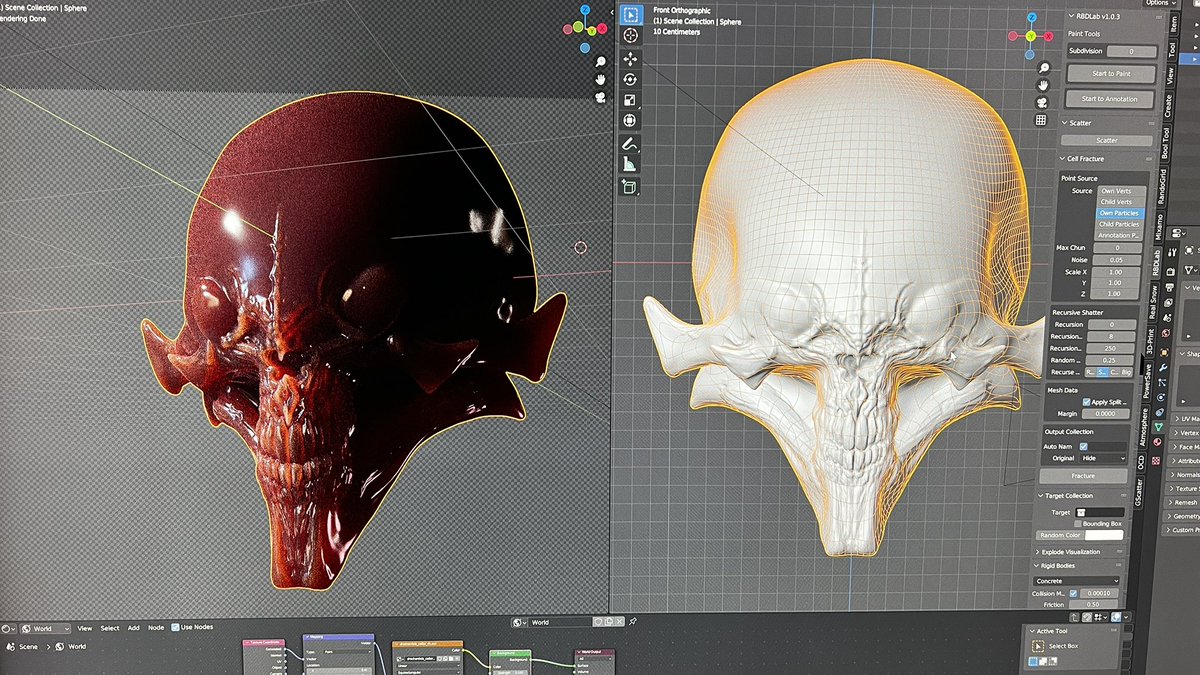The image size is (1200, 675).
Task: Click the Random Color white swatch
Action: point(1105,535)
